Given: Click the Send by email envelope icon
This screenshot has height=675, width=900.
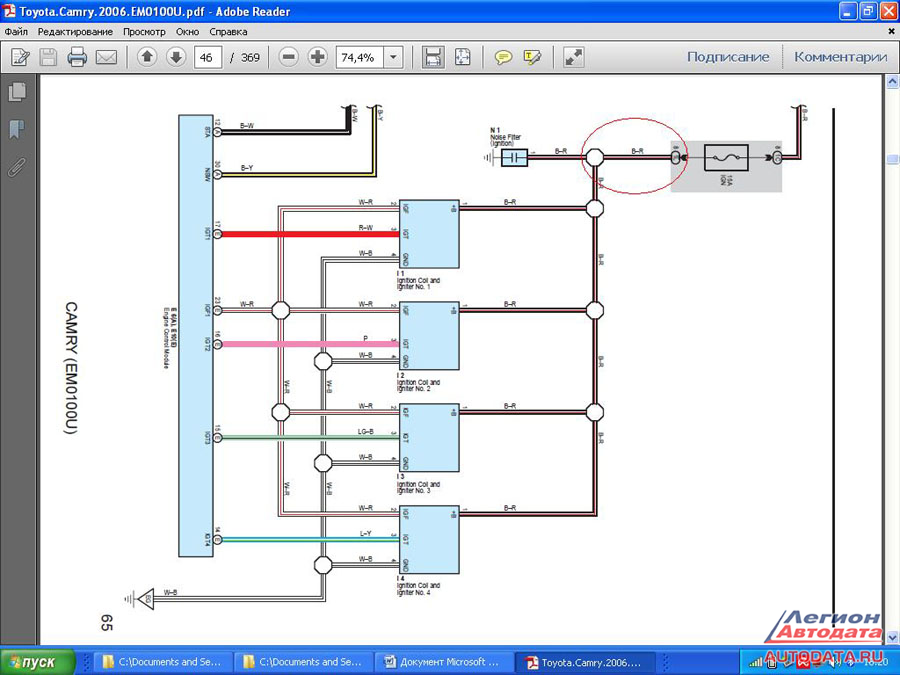Looking at the screenshot, I should [x=106, y=57].
